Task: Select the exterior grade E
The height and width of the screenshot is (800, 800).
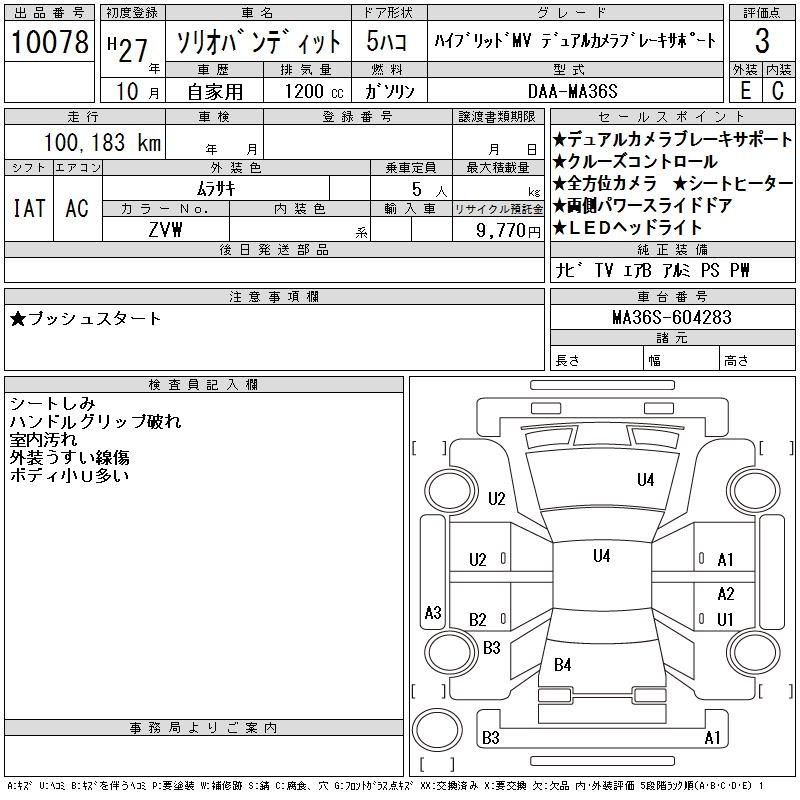Action: pyautogui.click(x=745, y=91)
